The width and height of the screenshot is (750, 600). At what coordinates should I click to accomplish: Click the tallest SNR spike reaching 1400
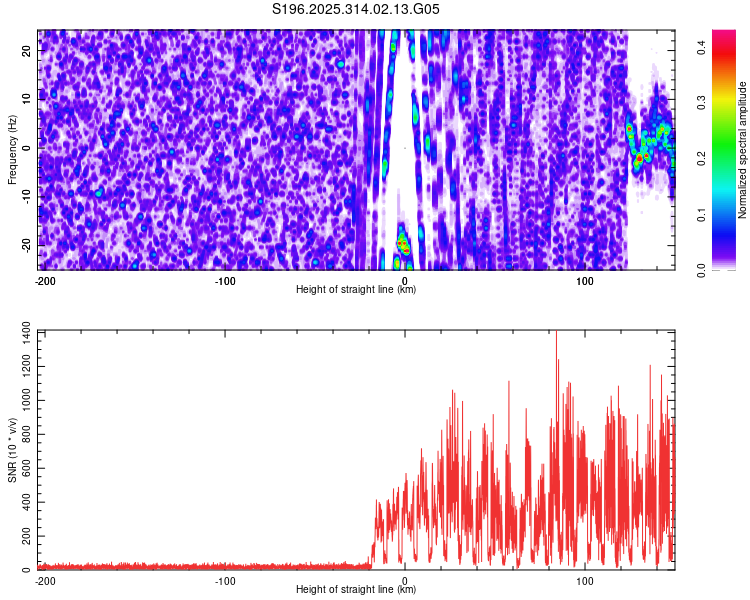pos(556,334)
